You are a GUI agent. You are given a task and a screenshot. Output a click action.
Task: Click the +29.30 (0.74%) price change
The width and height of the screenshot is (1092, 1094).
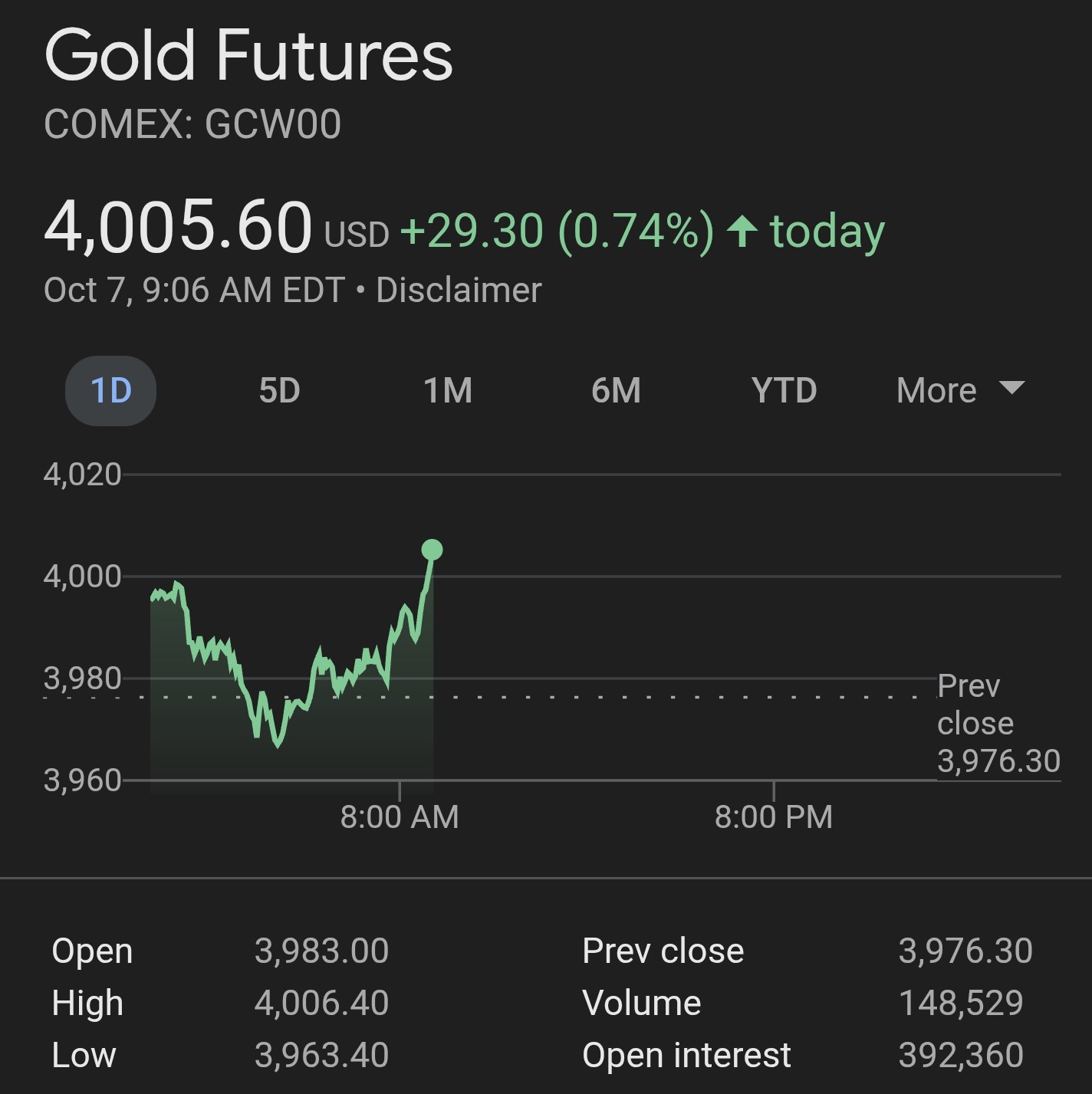557,231
